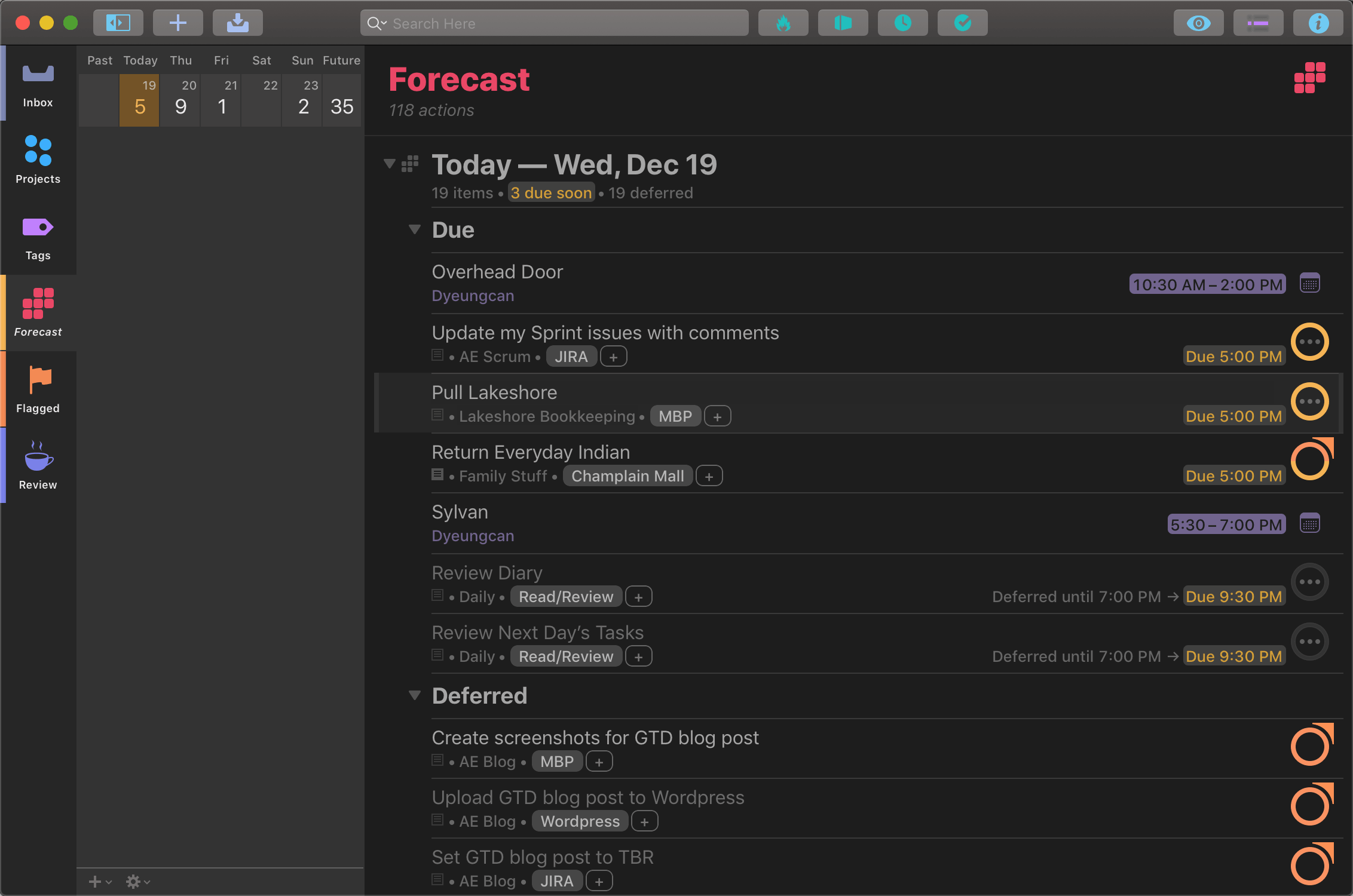This screenshot has width=1353, height=896.
Task: Complete Create screenshots for GTD blog post
Action: pos(1310,747)
